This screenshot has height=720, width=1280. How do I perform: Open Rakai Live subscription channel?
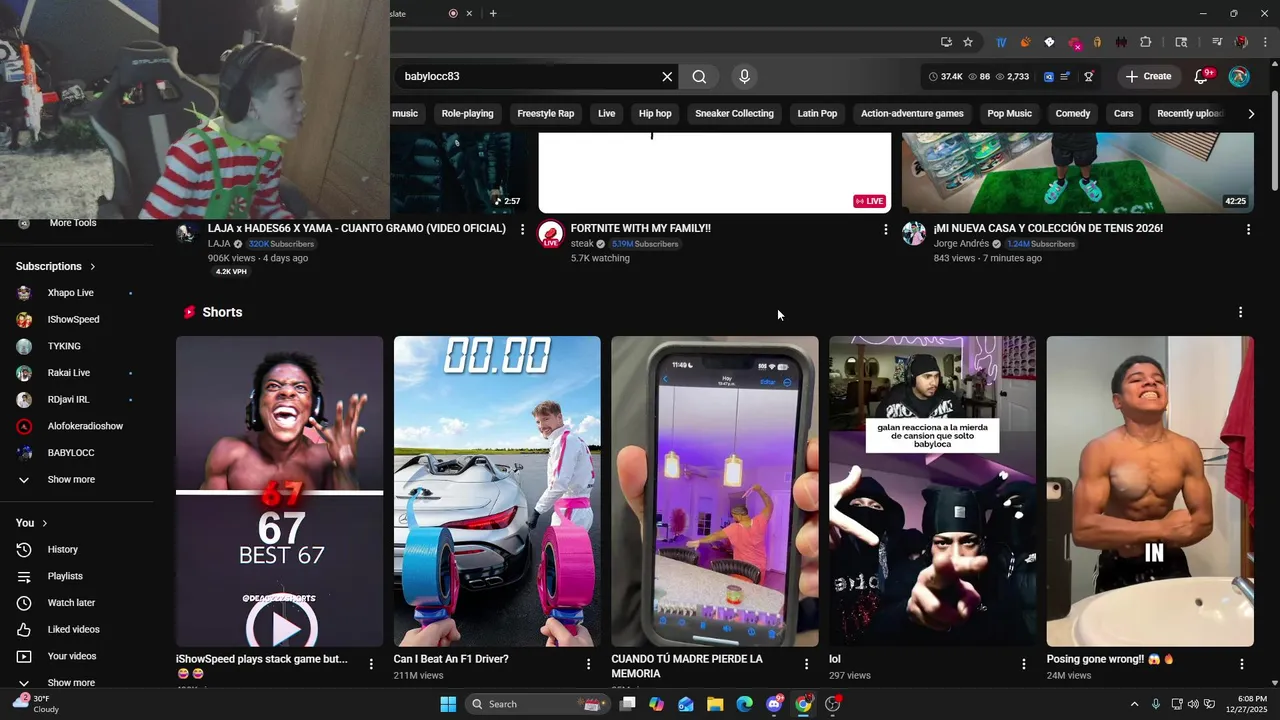69,373
